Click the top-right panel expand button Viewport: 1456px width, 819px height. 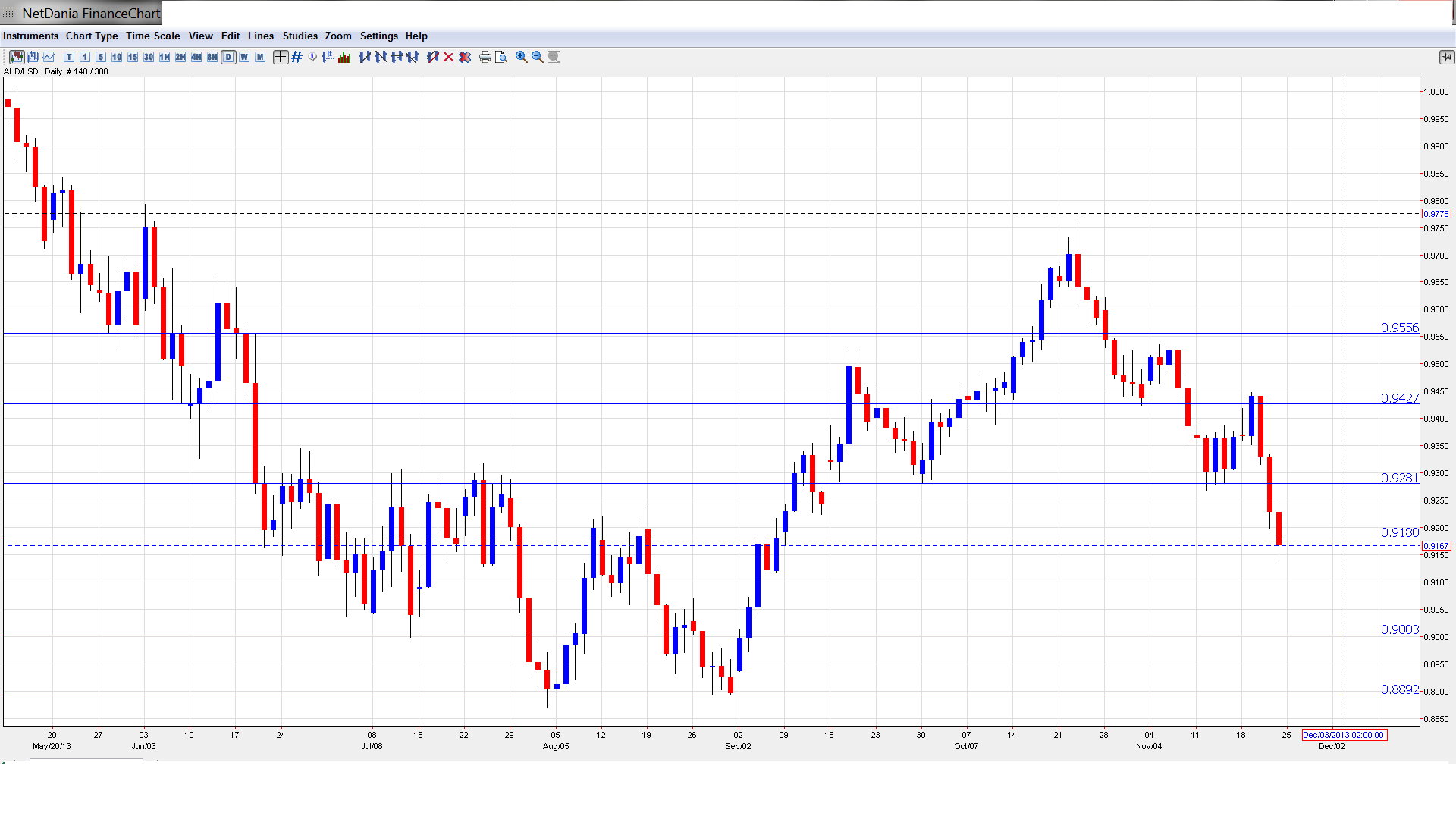pos(1446,57)
